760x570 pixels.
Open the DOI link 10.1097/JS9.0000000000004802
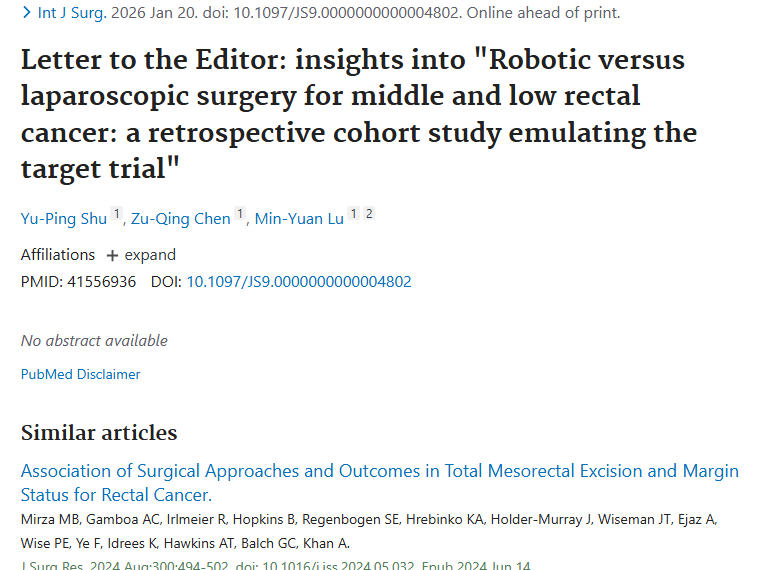[x=298, y=282]
